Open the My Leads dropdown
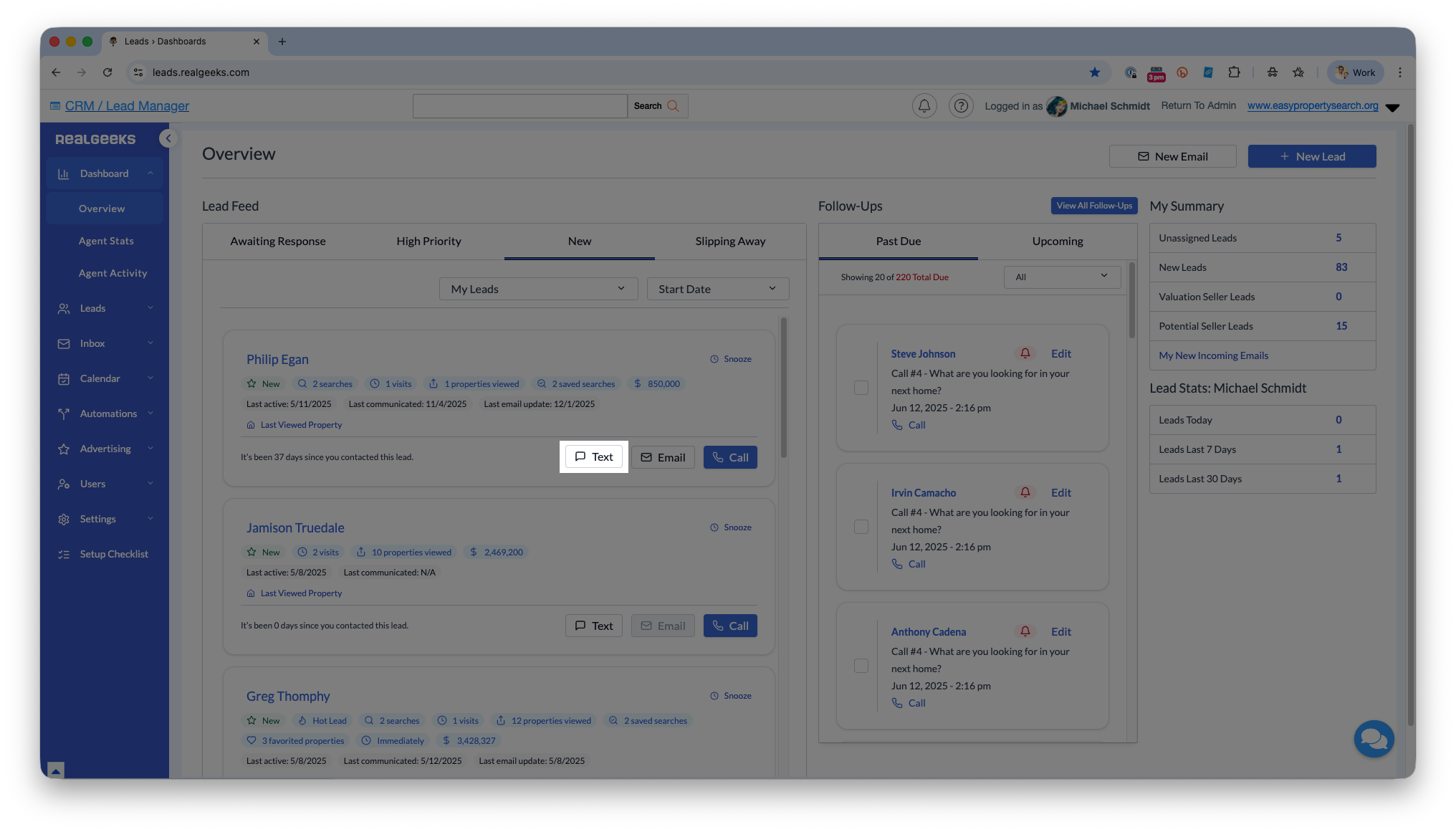Screen dimensions: 1456x832 [x=538, y=289]
